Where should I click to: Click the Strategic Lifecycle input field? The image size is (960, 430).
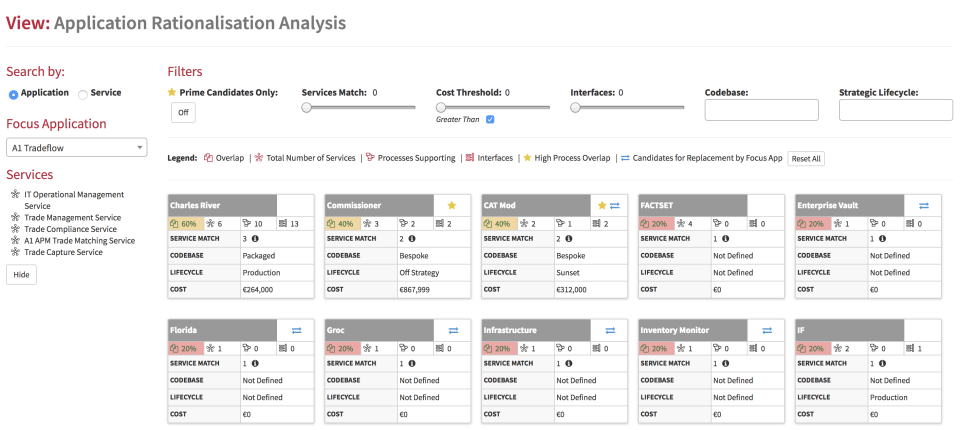(x=895, y=110)
